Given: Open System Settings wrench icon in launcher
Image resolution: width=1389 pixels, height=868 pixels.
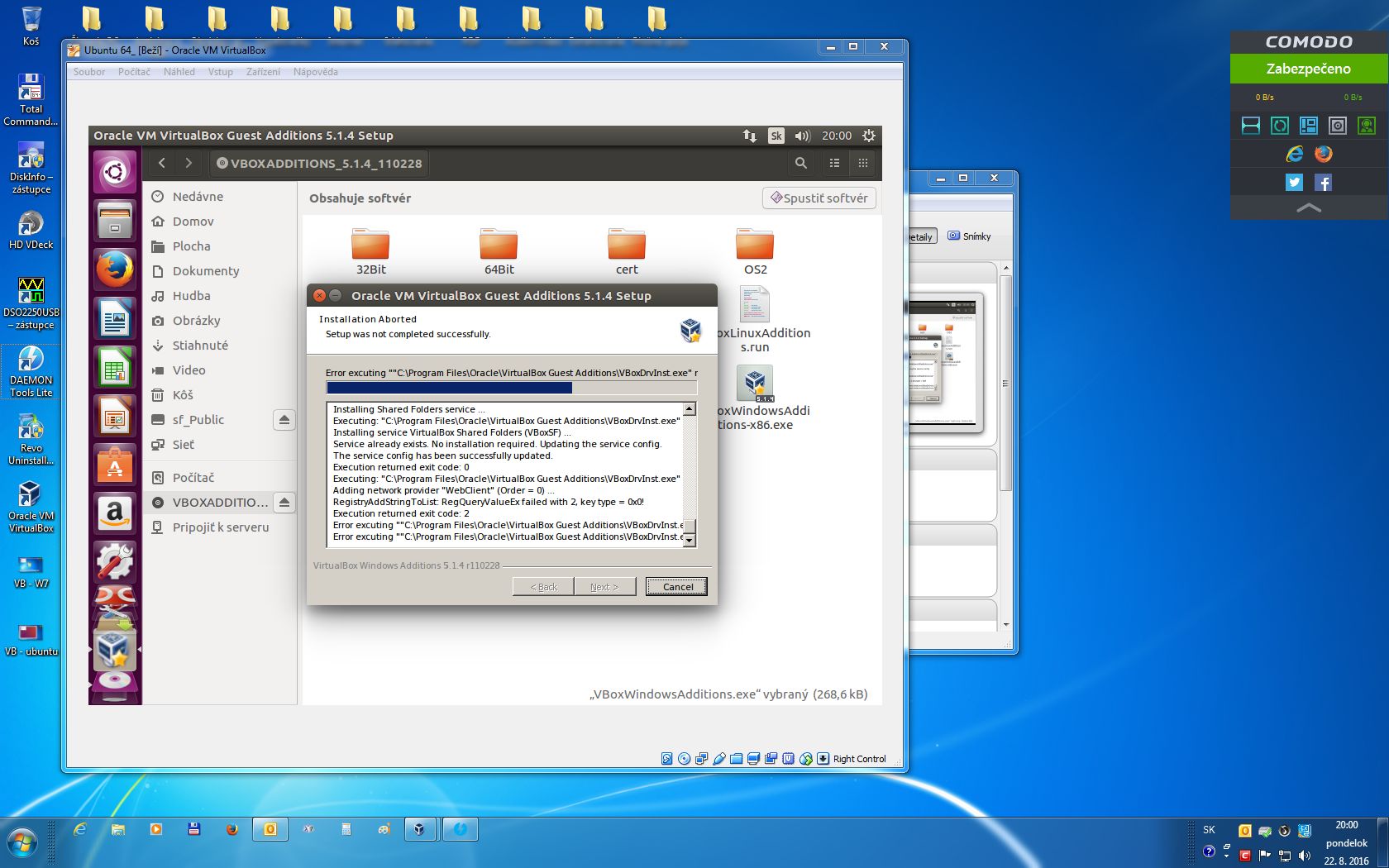Looking at the screenshot, I should pos(115,562).
